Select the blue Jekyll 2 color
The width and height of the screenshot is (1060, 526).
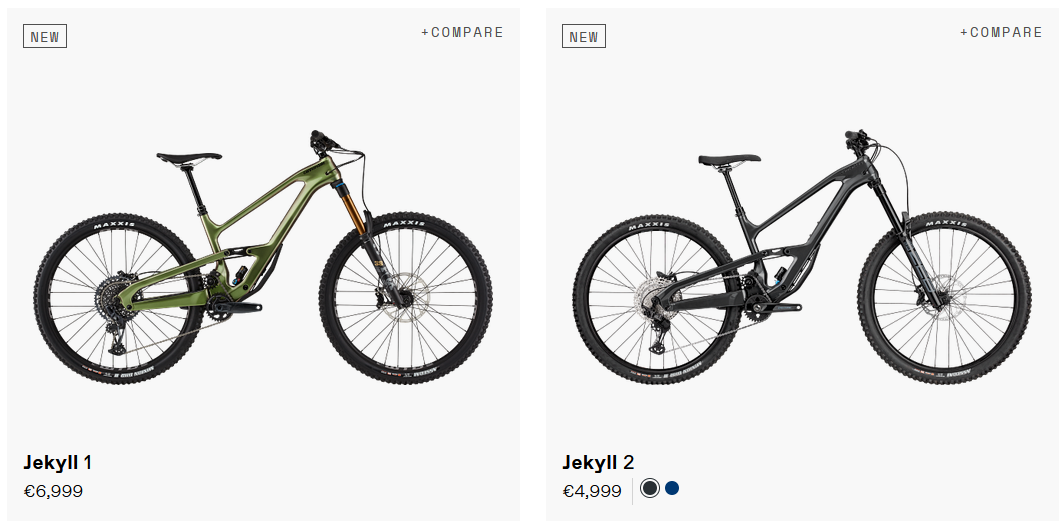[x=671, y=488]
